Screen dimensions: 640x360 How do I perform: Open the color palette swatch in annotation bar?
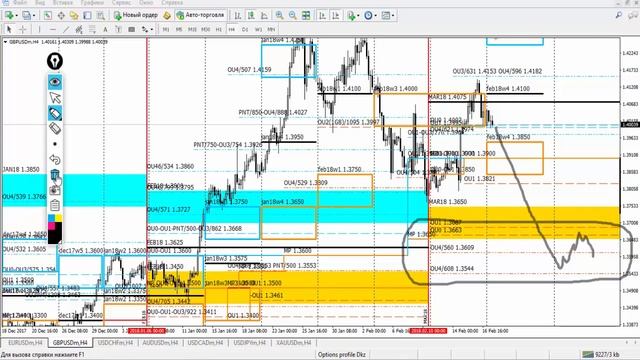55,229
